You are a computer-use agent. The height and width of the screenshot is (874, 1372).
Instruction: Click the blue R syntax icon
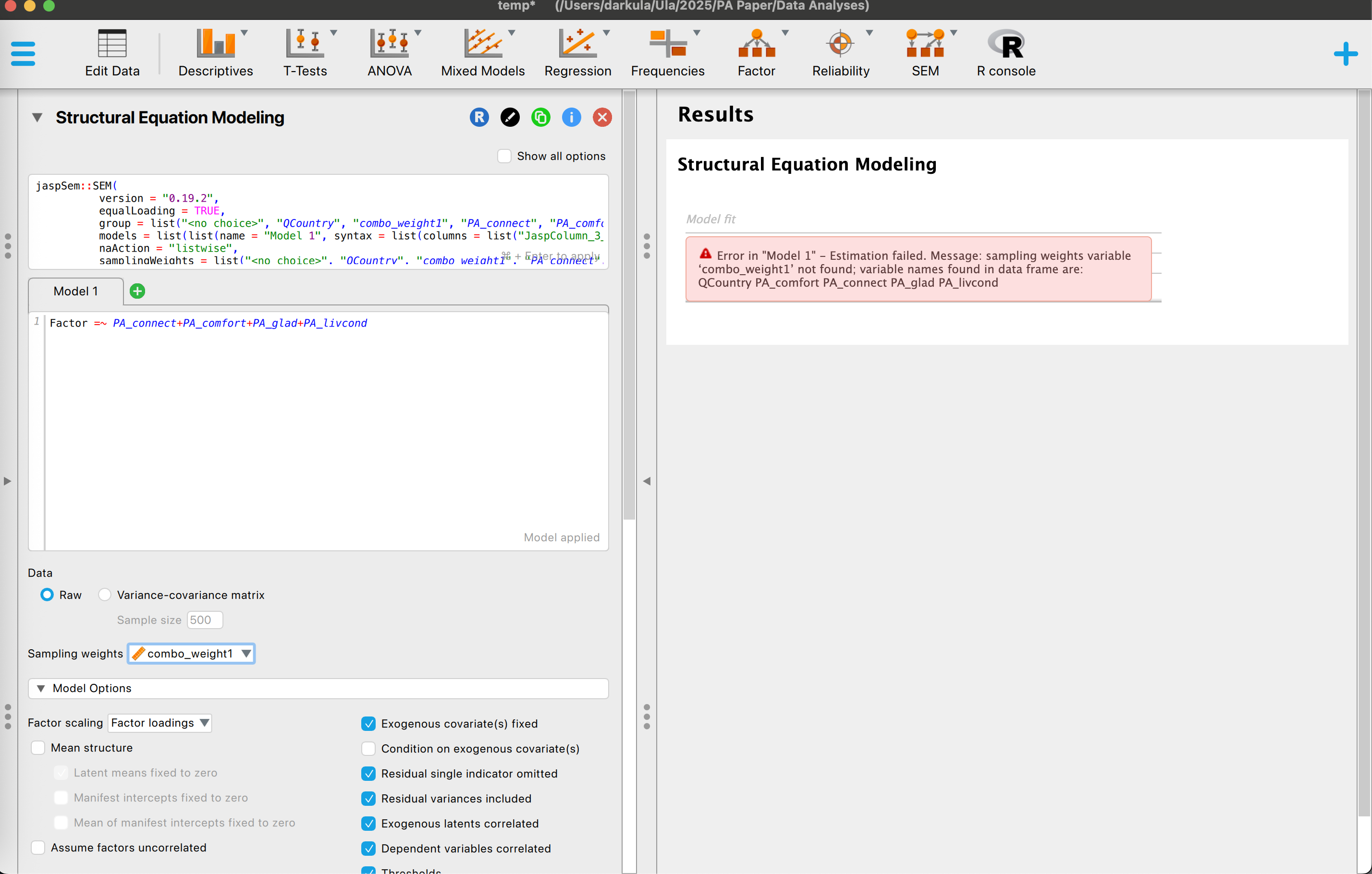(x=479, y=117)
